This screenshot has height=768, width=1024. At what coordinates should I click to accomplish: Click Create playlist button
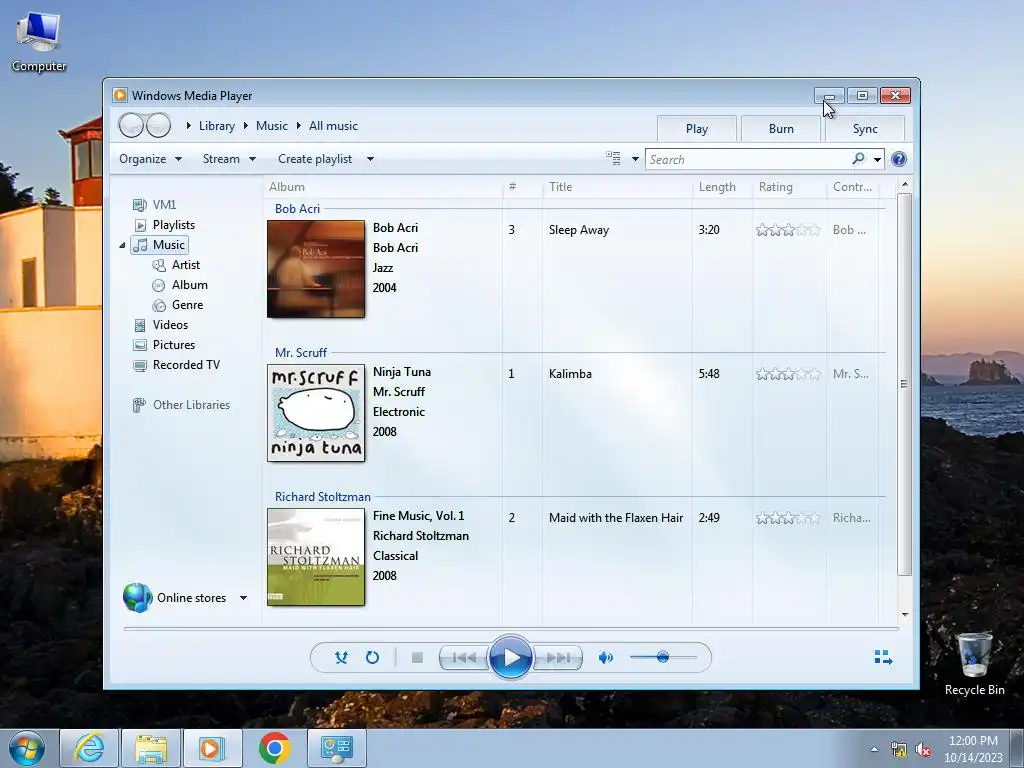[315, 159]
